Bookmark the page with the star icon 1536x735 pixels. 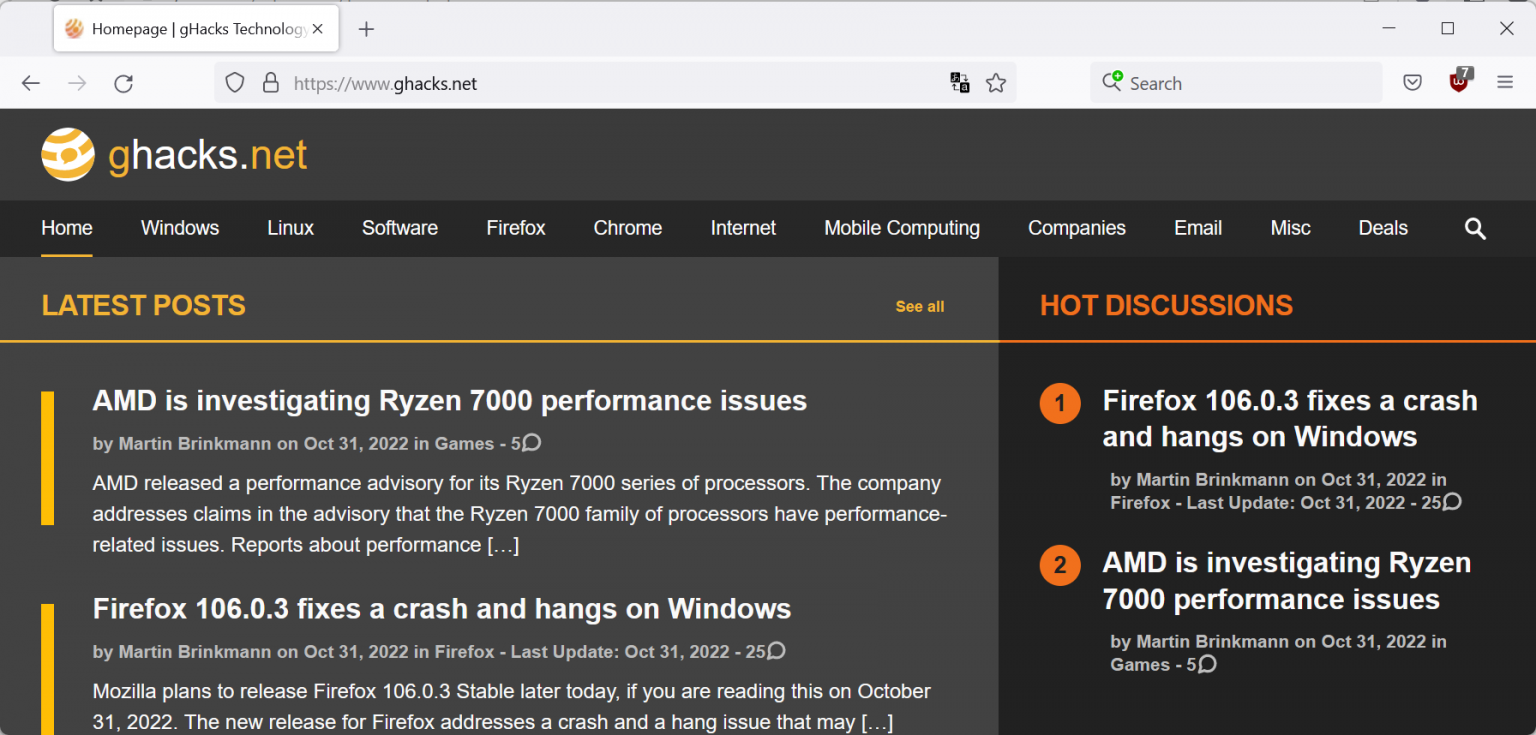[x=996, y=83]
